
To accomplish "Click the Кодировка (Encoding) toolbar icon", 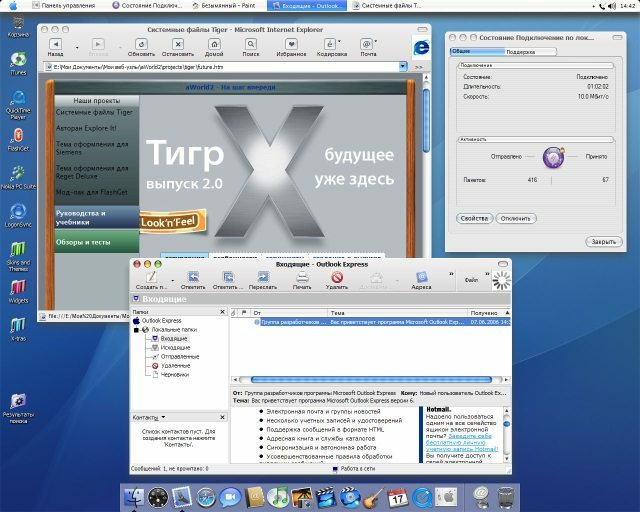I will (330, 44).
